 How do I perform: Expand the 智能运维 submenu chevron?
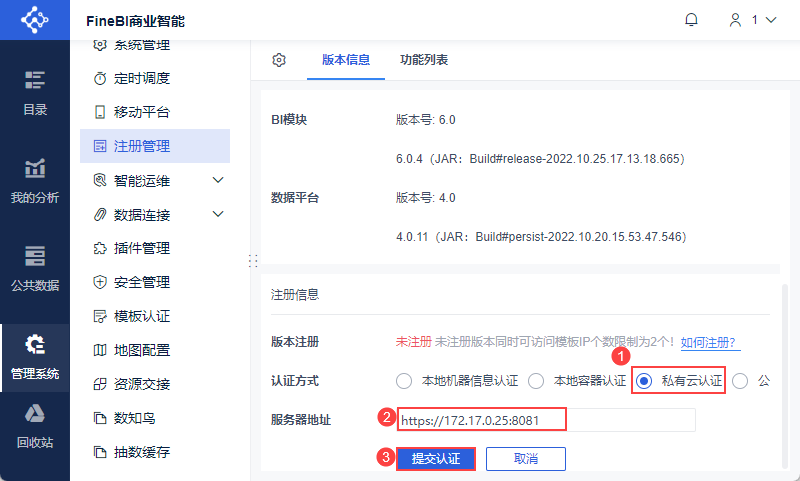click(x=218, y=180)
